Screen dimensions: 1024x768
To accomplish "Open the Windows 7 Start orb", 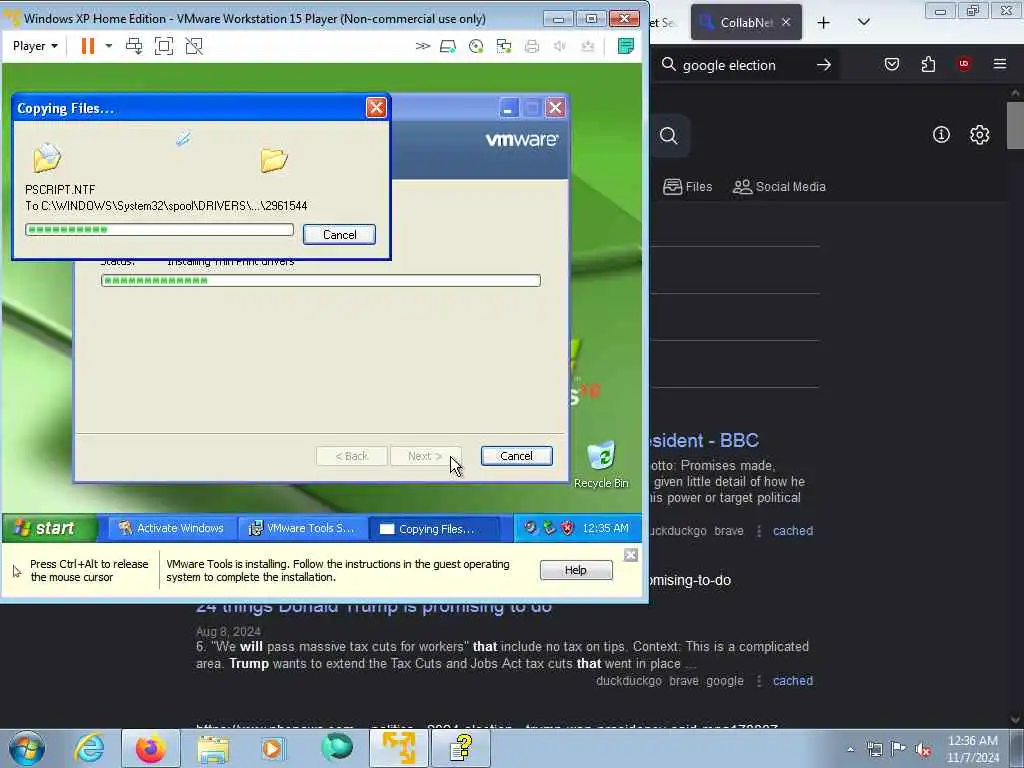I will pyautogui.click(x=27, y=748).
